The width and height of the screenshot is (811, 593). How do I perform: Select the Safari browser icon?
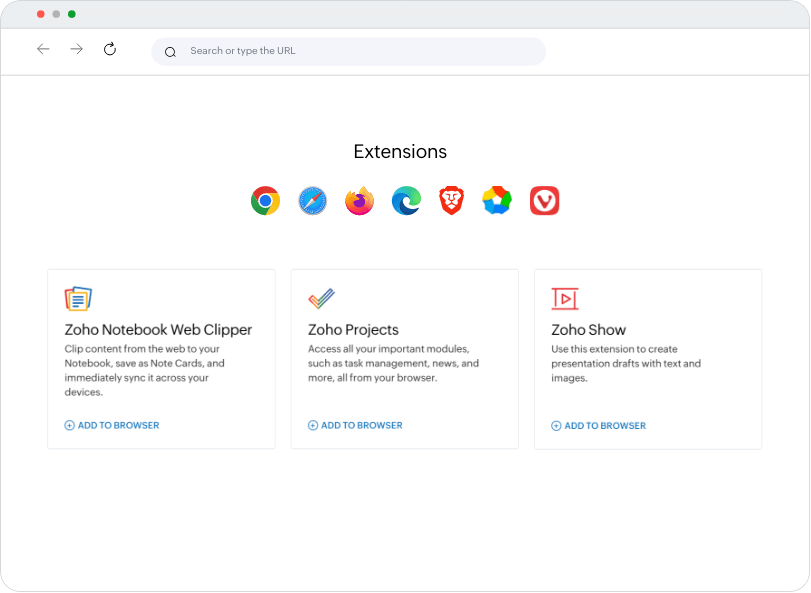coord(312,201)
